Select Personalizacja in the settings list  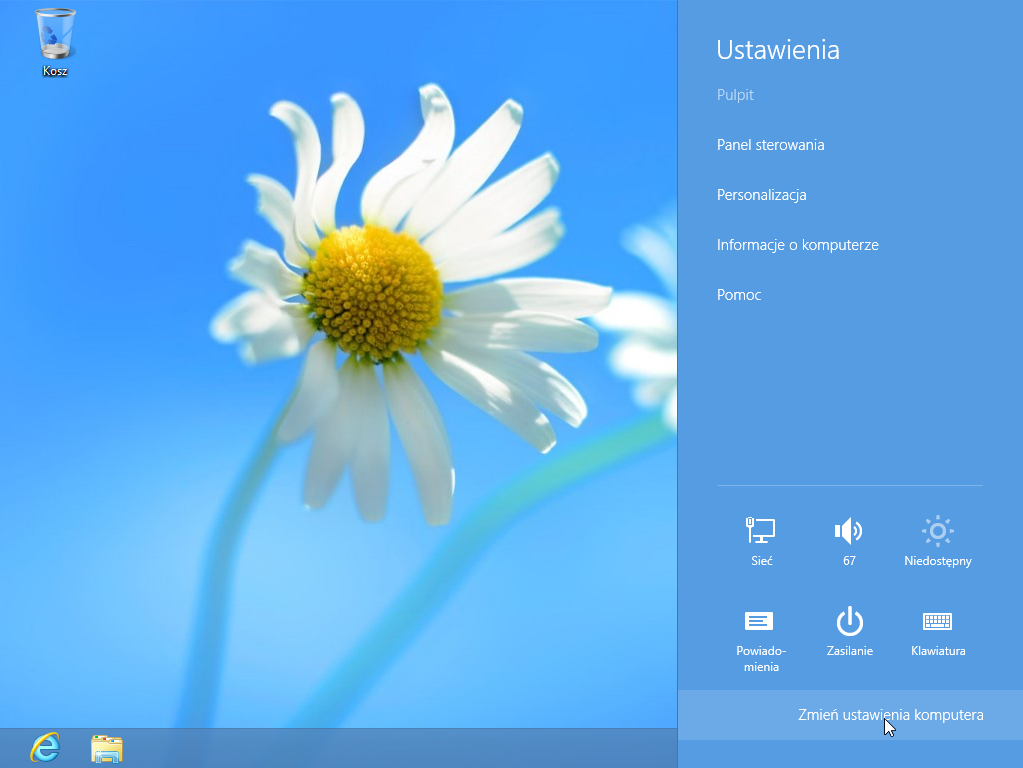(x=761, y=195)
